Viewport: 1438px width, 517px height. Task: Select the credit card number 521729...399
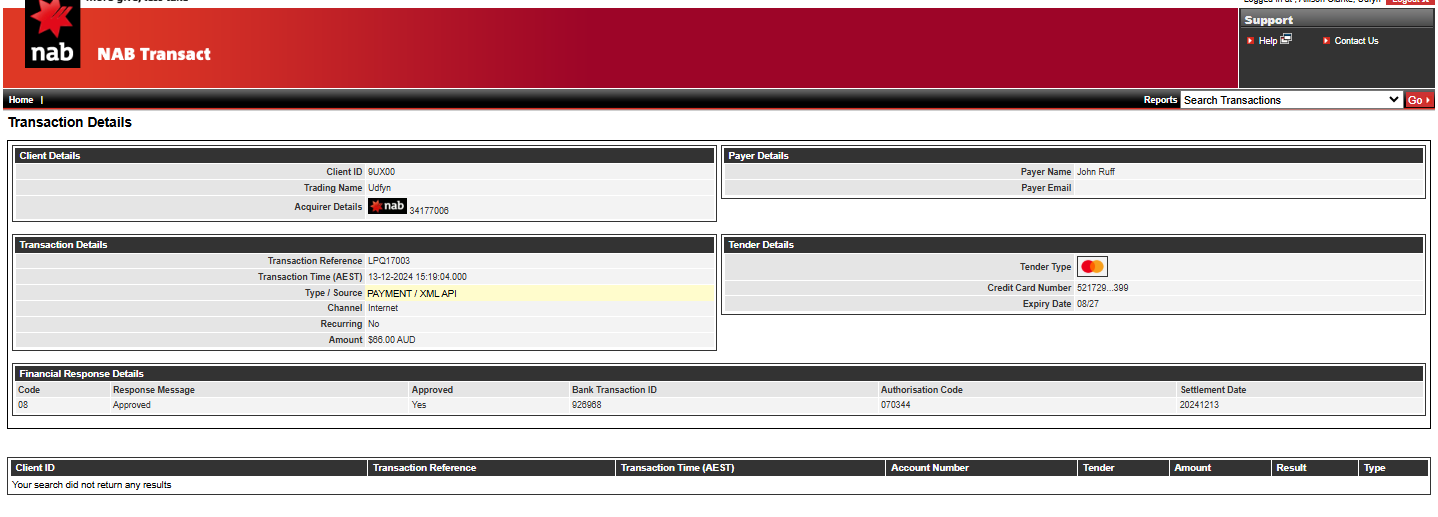click(x=1103, y=288)
